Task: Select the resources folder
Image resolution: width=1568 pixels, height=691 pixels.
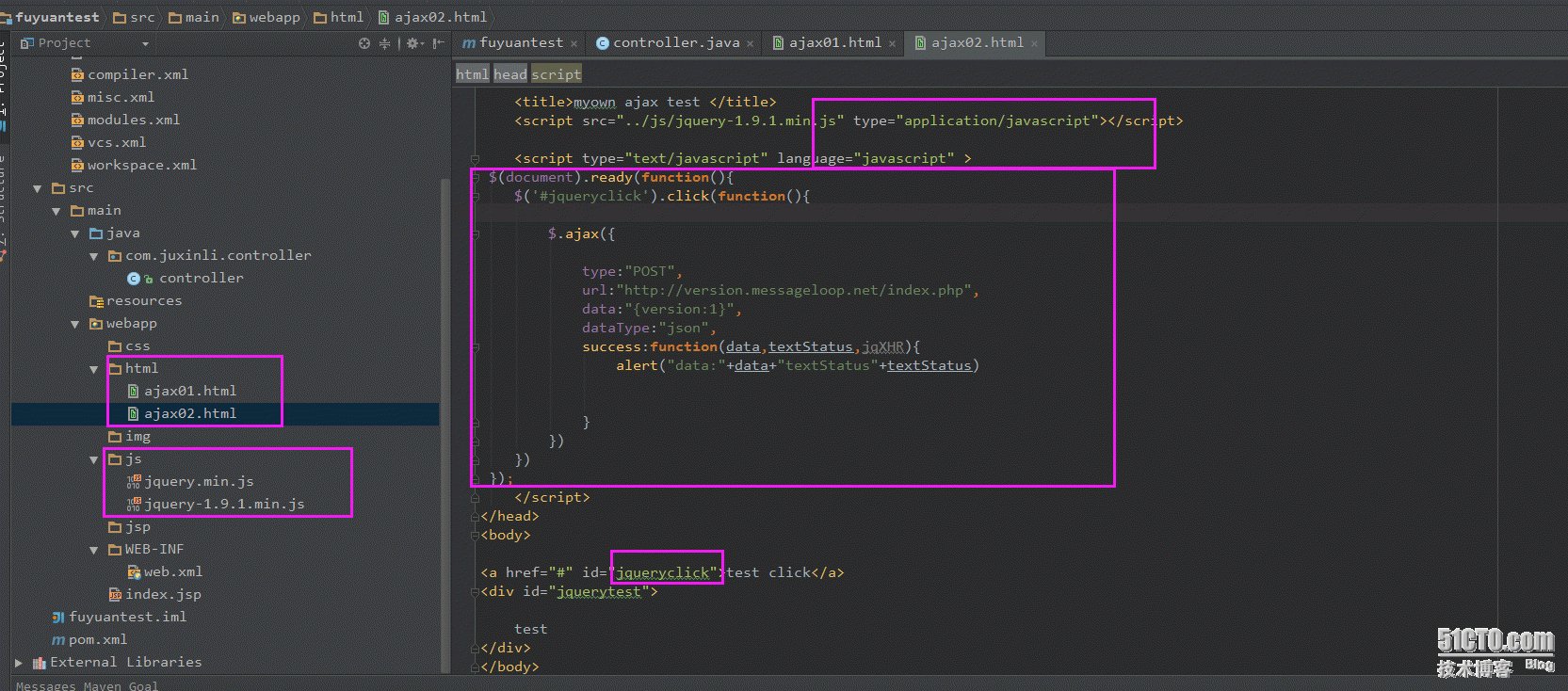Action: point(136,300)
